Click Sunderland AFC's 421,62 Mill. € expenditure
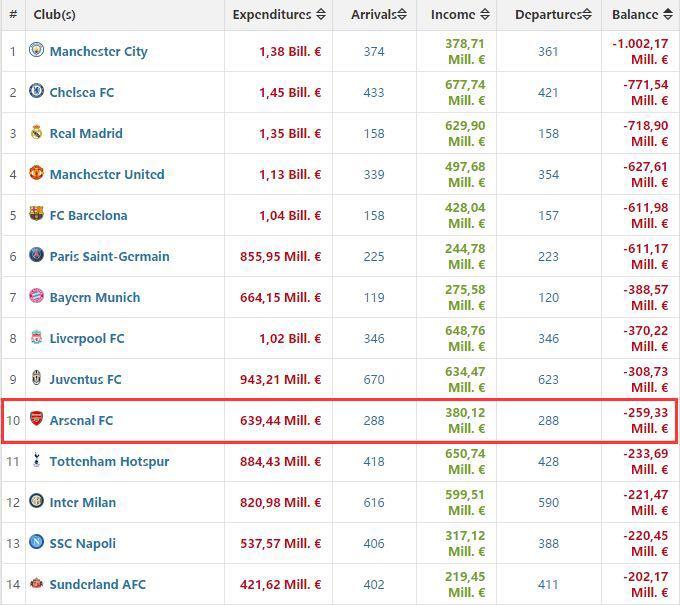The height and width of the screenshot is (605, 680). [x=281, y=585]
